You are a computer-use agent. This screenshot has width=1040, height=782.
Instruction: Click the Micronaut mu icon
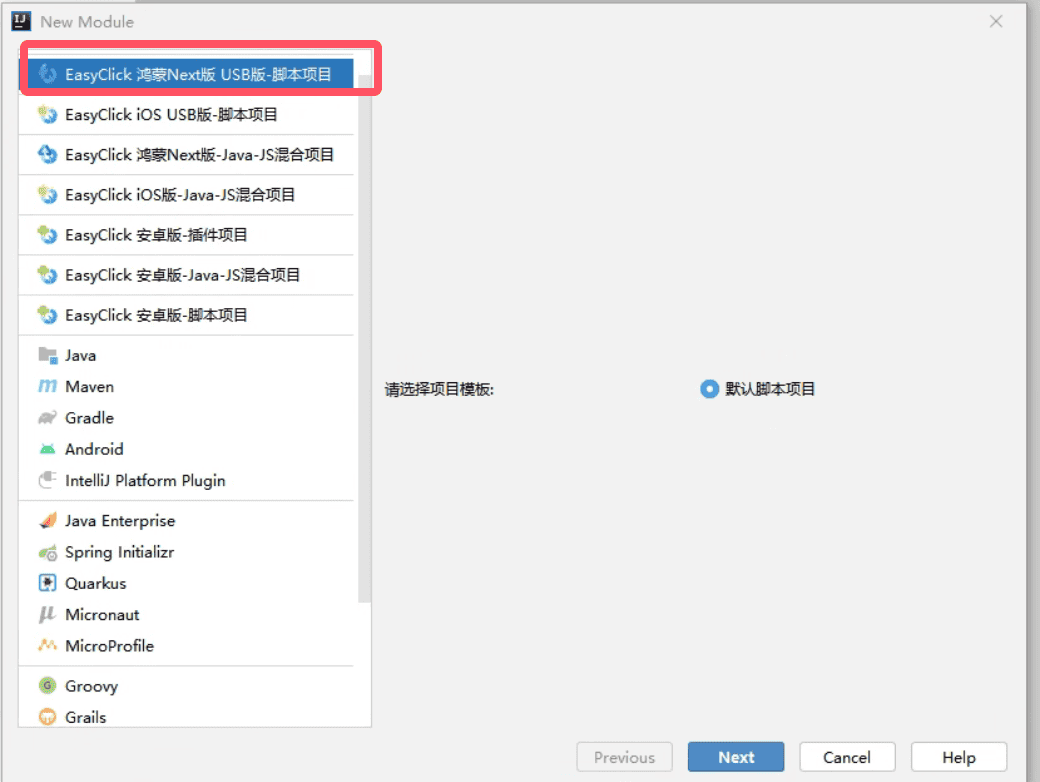click(x=47, y=615)
